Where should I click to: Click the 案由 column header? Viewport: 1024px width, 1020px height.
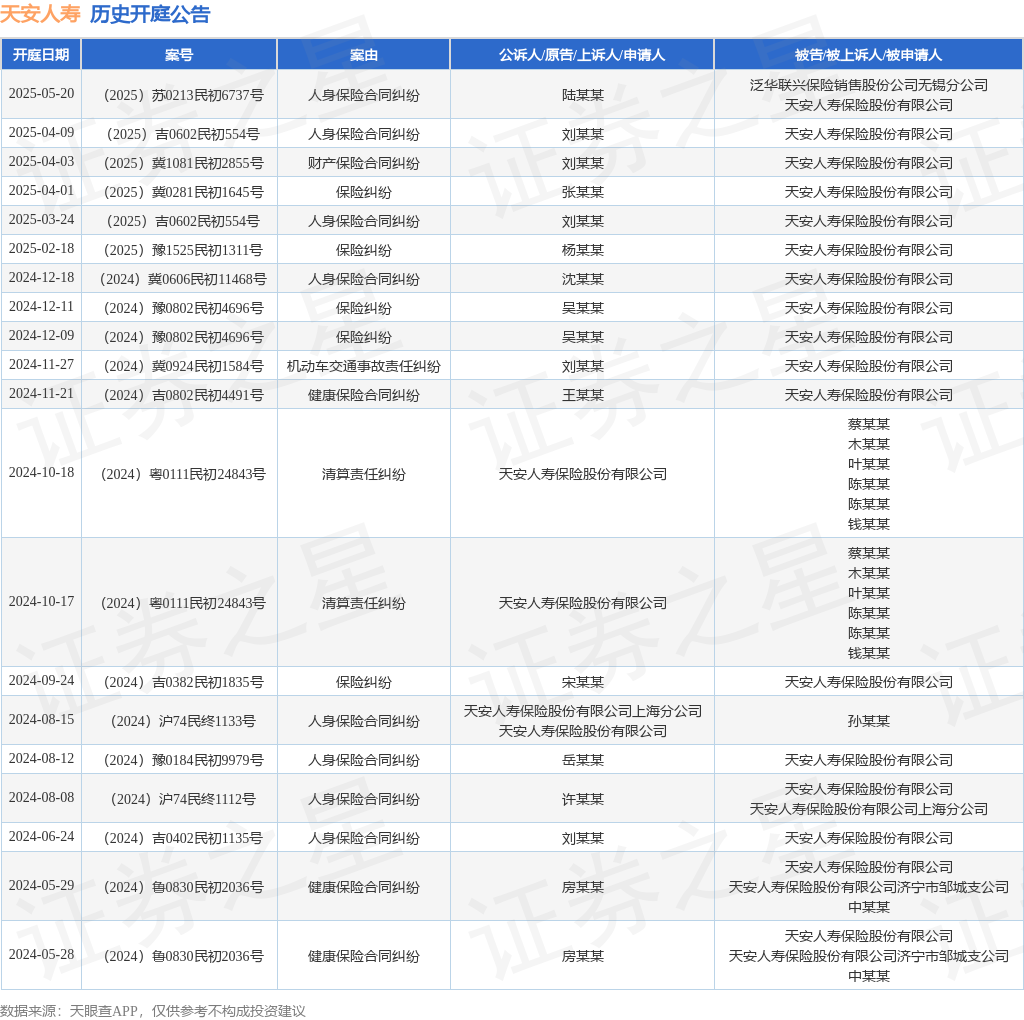click(364, 55)
